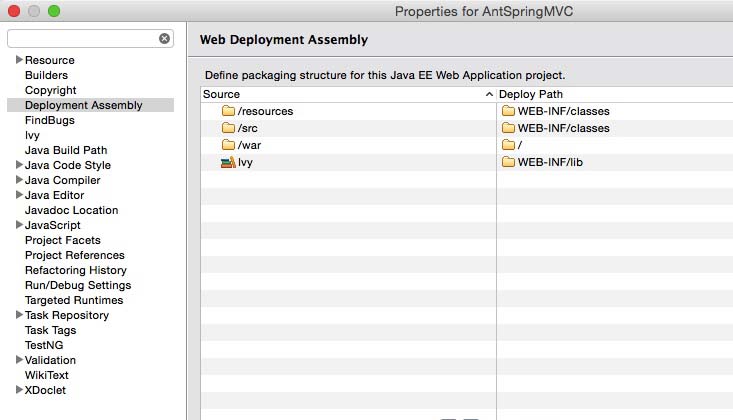Expand the Validation tree node
733x420 pixels.
tap(19, 360)
